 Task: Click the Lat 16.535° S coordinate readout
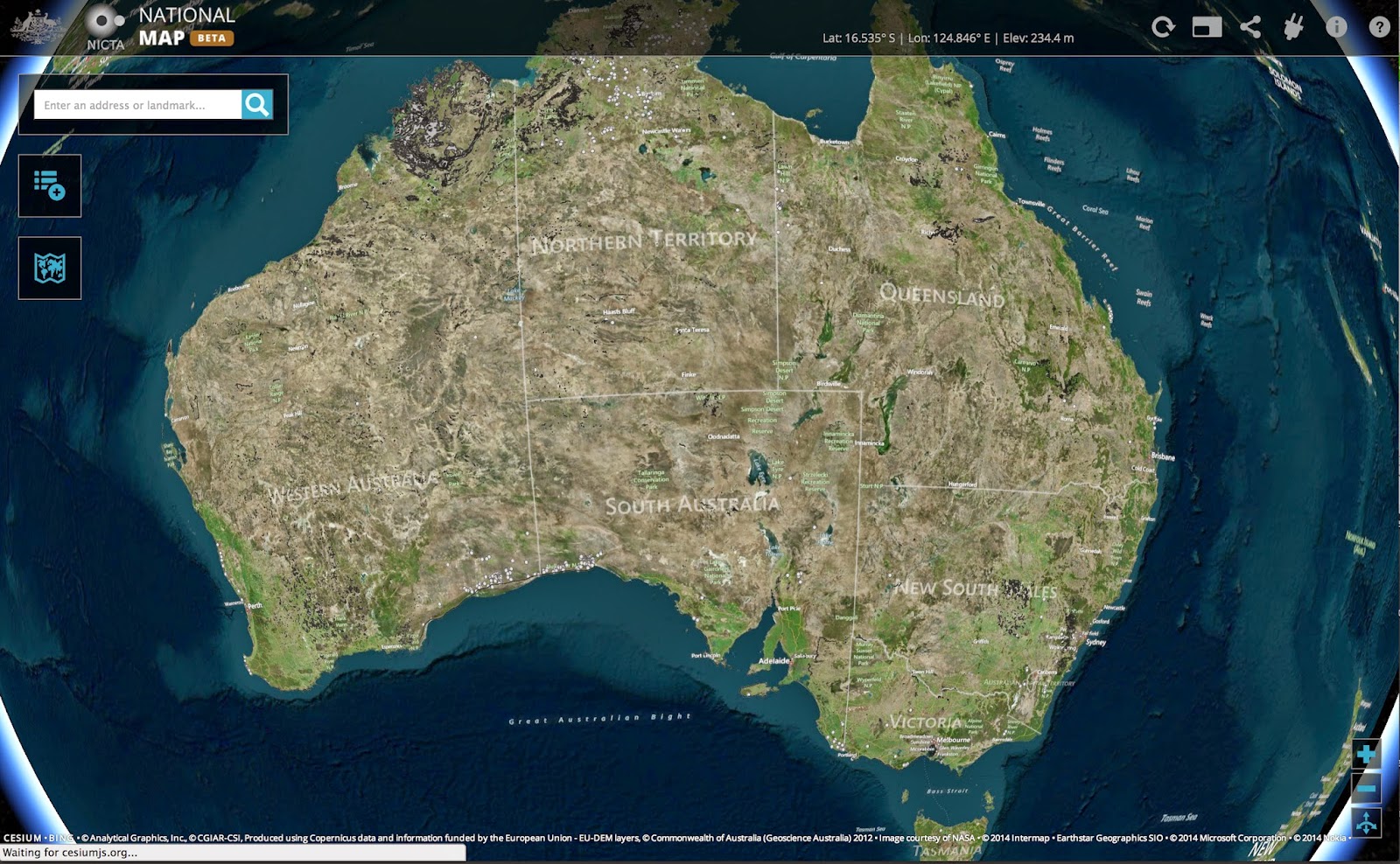click(x=858, y=38)
